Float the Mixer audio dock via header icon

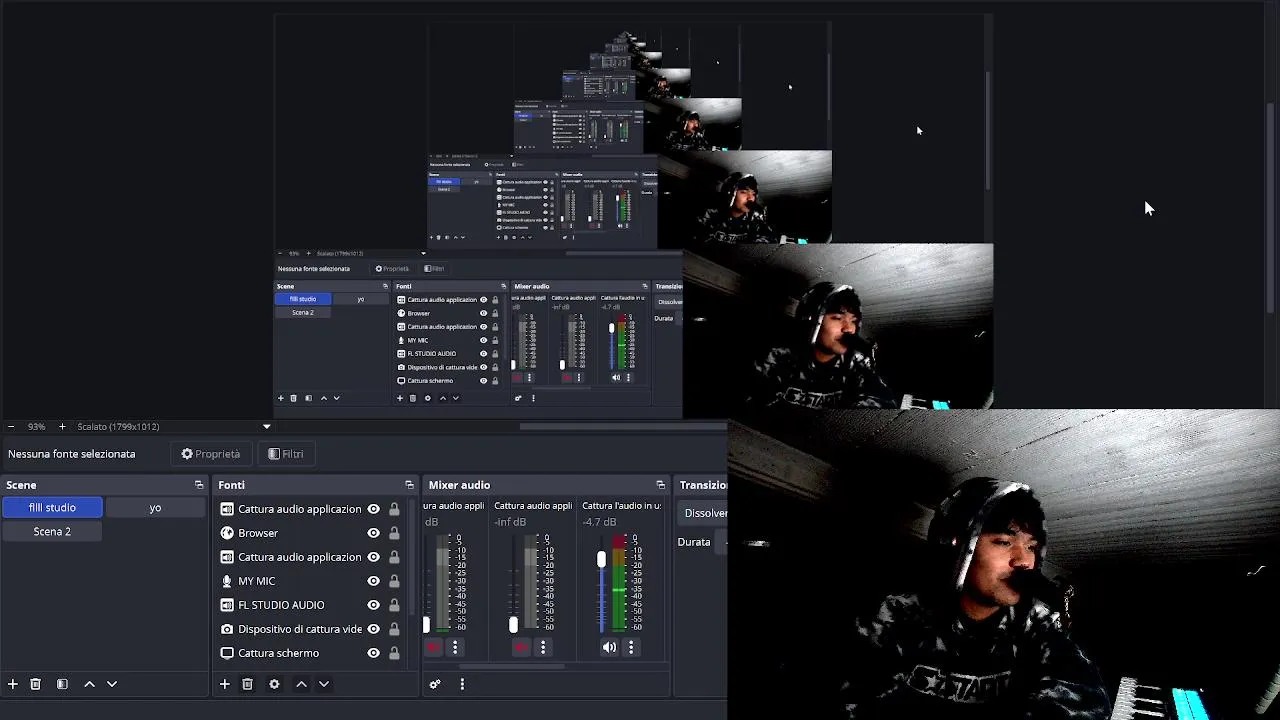(x=660, y=485)
